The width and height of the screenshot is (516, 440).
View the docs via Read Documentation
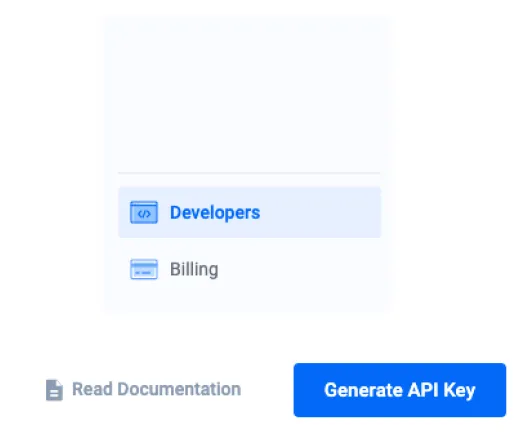(x=143, y=389)
